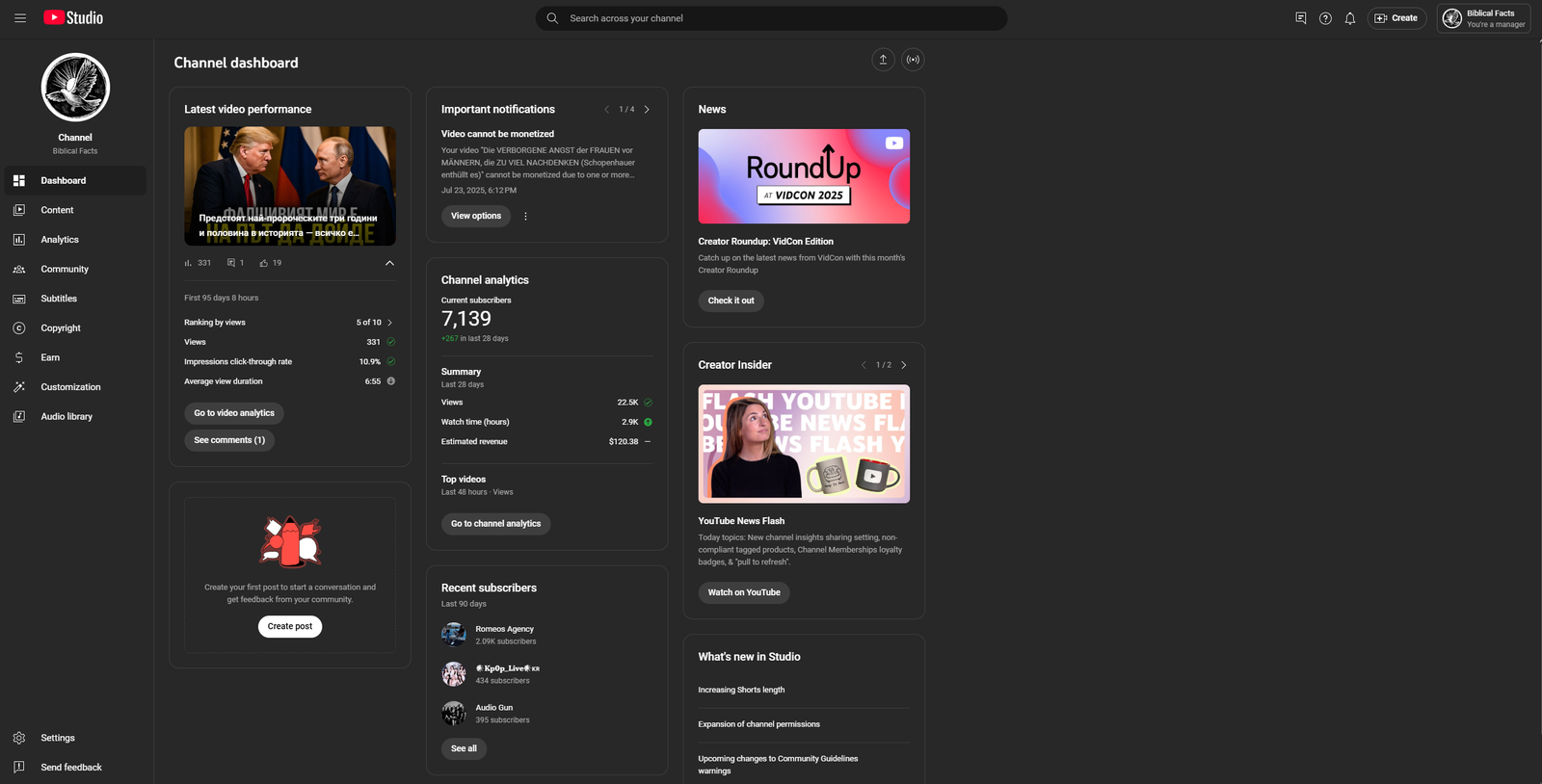
Task: Click Create post button
Action: tap(290, 626)
